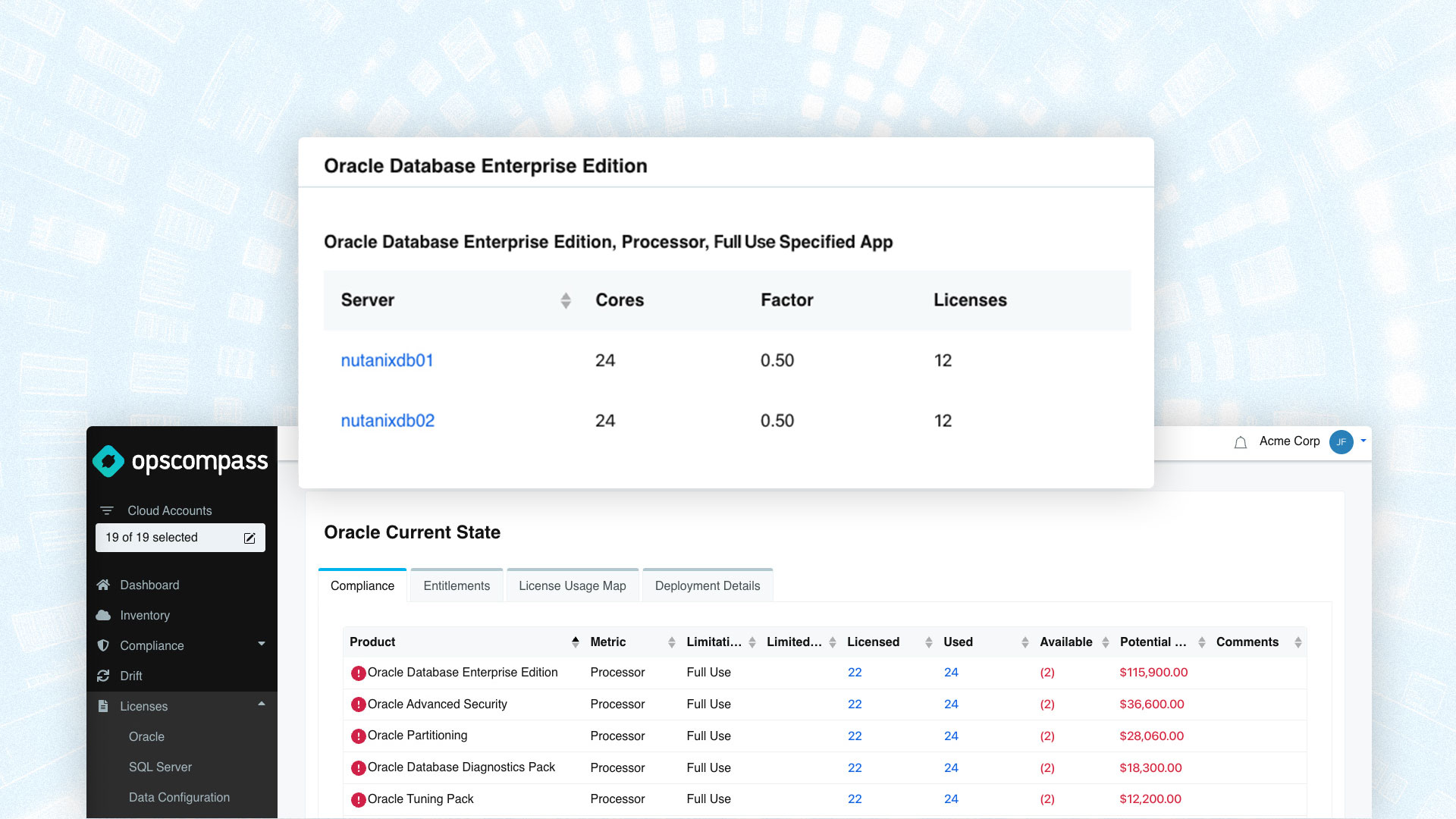Click the Acme Corp account name

tap(1289, 441)
